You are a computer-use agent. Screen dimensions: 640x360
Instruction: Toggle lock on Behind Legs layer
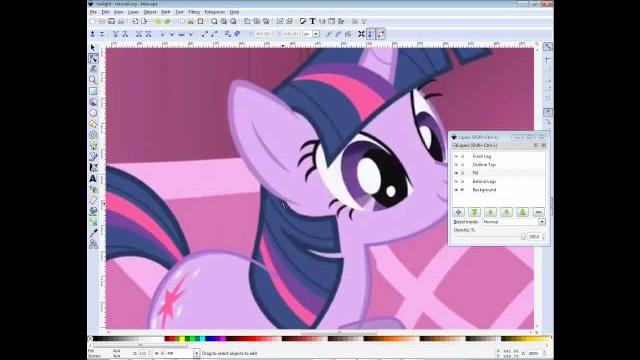[462, 181]
